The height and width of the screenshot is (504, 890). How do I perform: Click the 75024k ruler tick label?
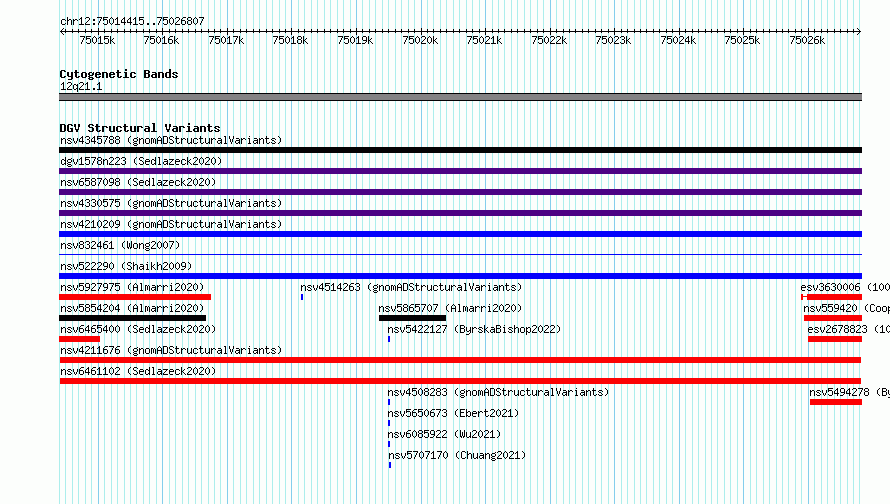pyautogui.click(x=678, y=40)
